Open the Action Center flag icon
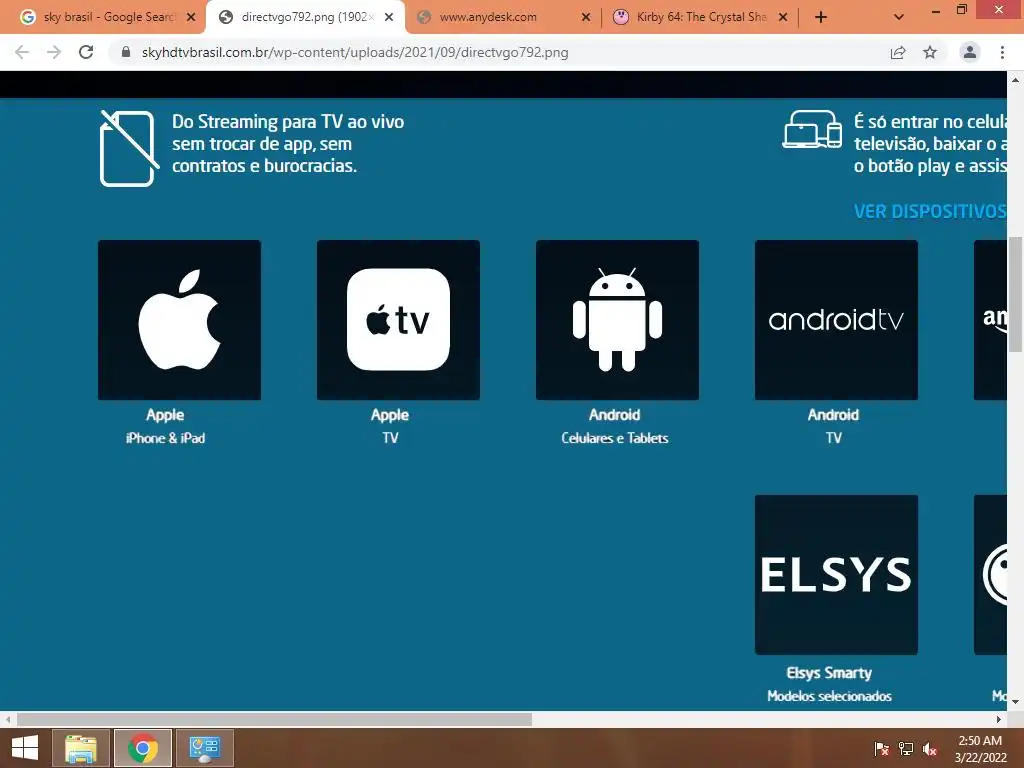Image resolution: width=1024 pixels, height=768 pixels. (x=881, y=749)
